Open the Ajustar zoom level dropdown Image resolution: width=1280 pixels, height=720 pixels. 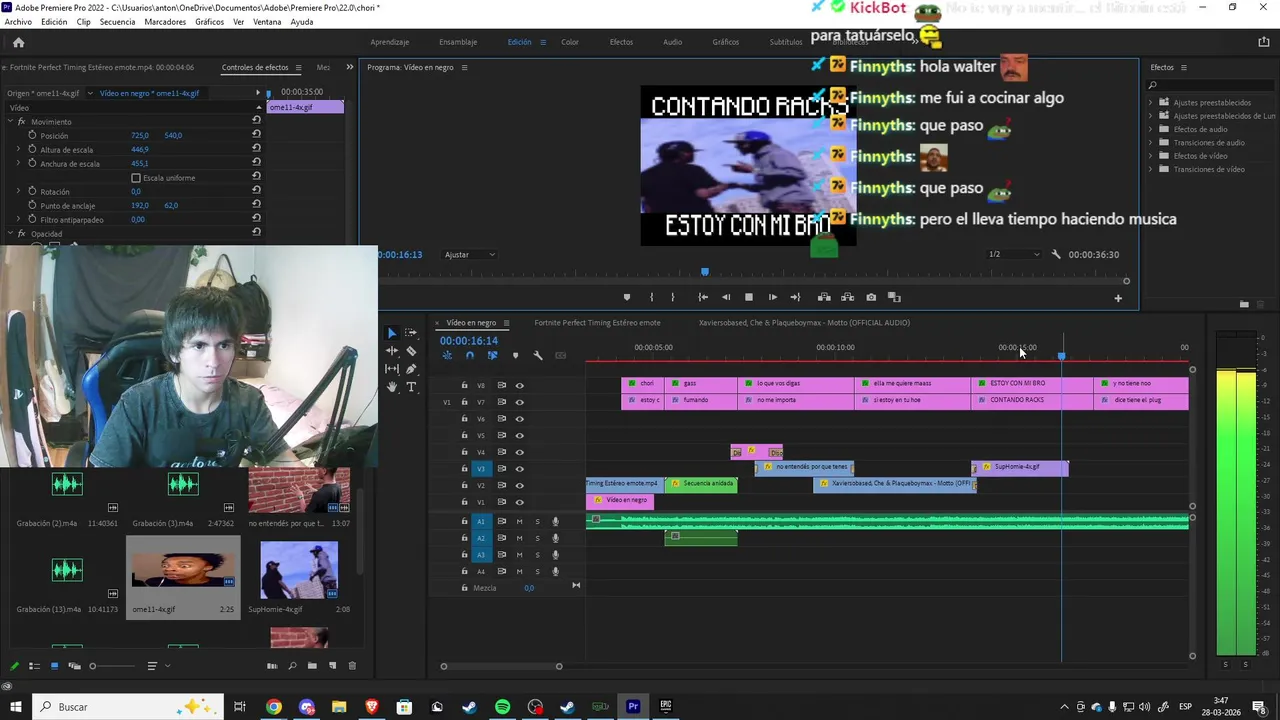tap(470, 254)
